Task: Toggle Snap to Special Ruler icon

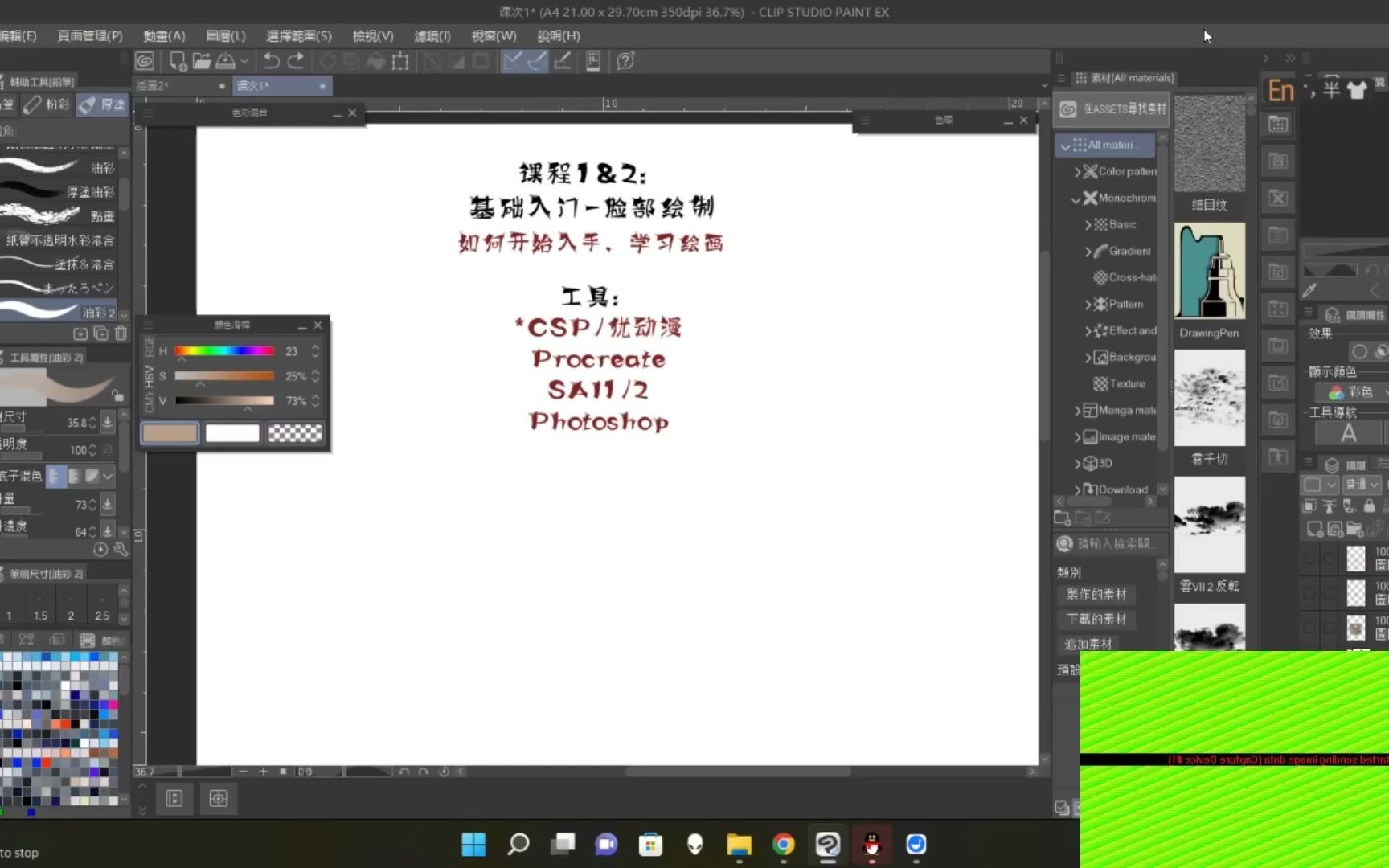Action: pos(537,61)
